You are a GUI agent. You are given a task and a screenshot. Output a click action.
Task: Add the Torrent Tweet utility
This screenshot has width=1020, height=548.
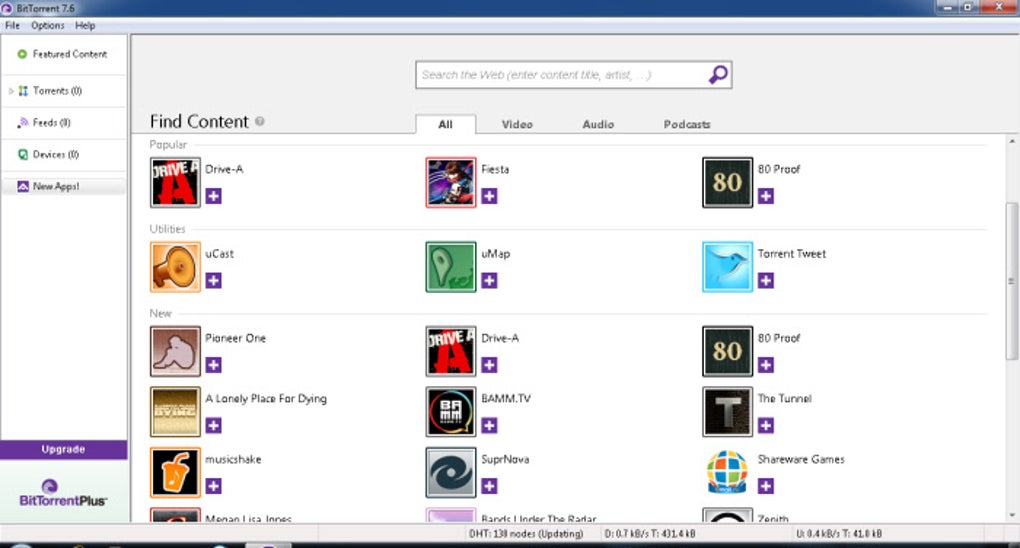(x=766, y=281)
